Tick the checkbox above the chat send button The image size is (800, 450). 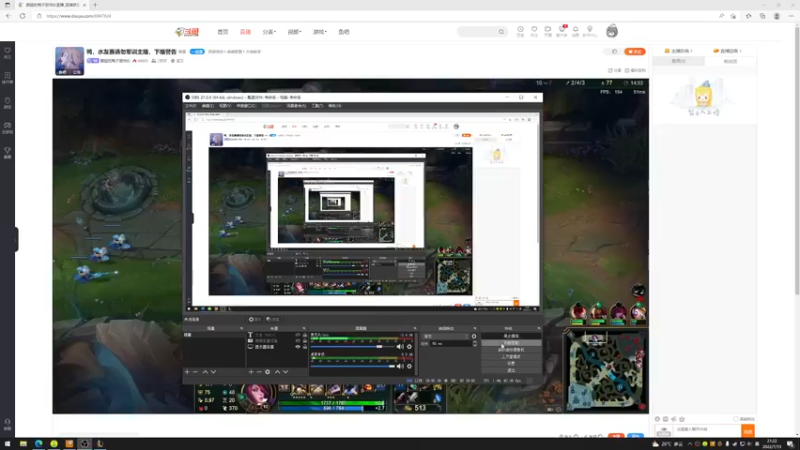pos(735,419)
